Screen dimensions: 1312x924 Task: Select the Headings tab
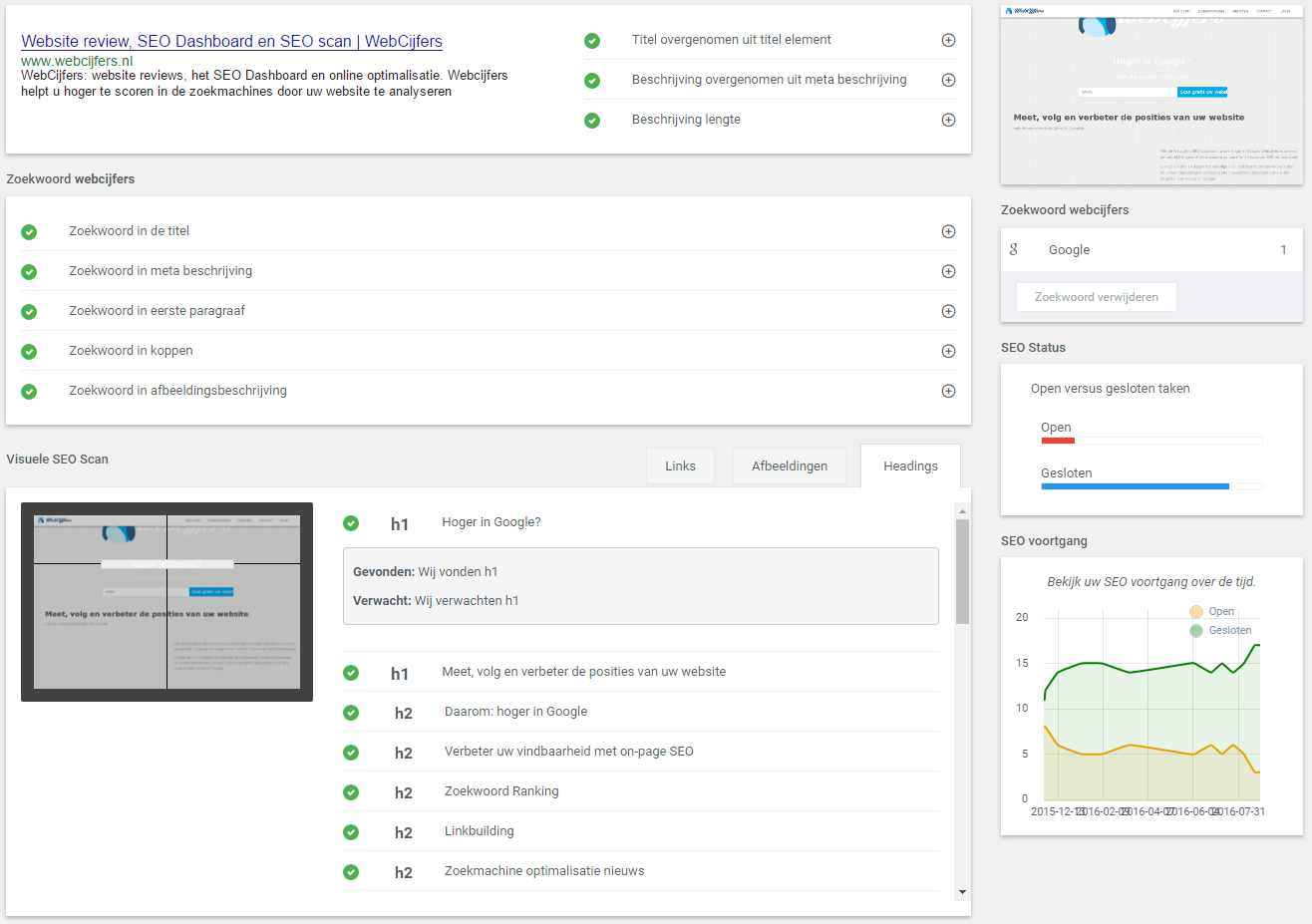pos(910,465)
